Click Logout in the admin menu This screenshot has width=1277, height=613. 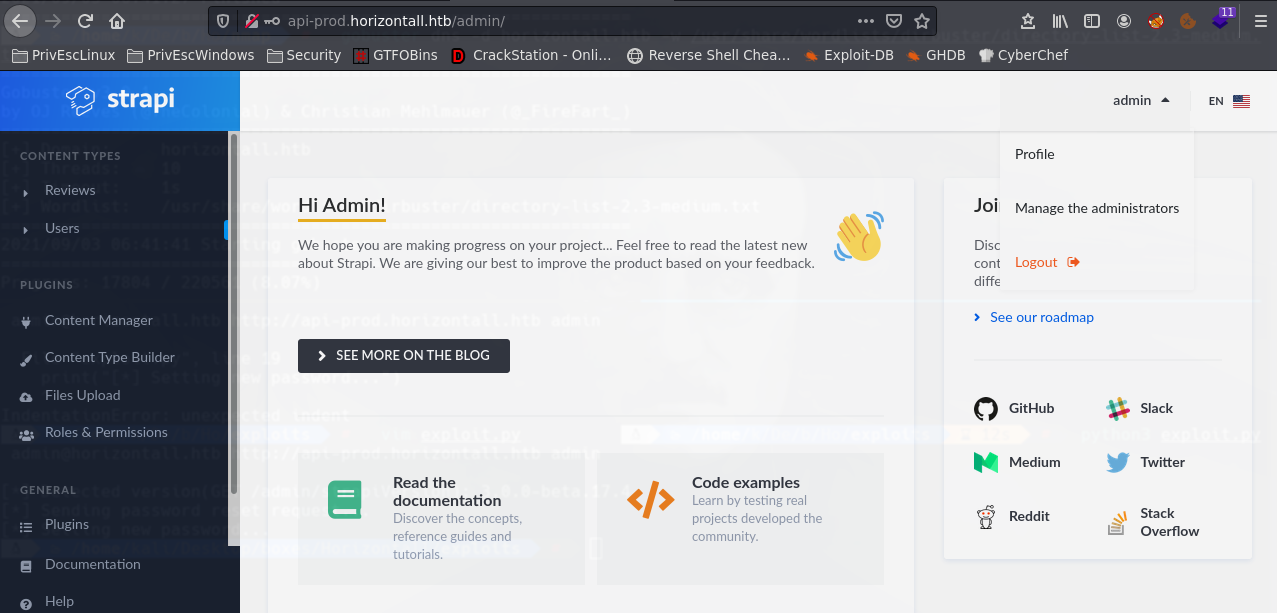(1035, 261)
